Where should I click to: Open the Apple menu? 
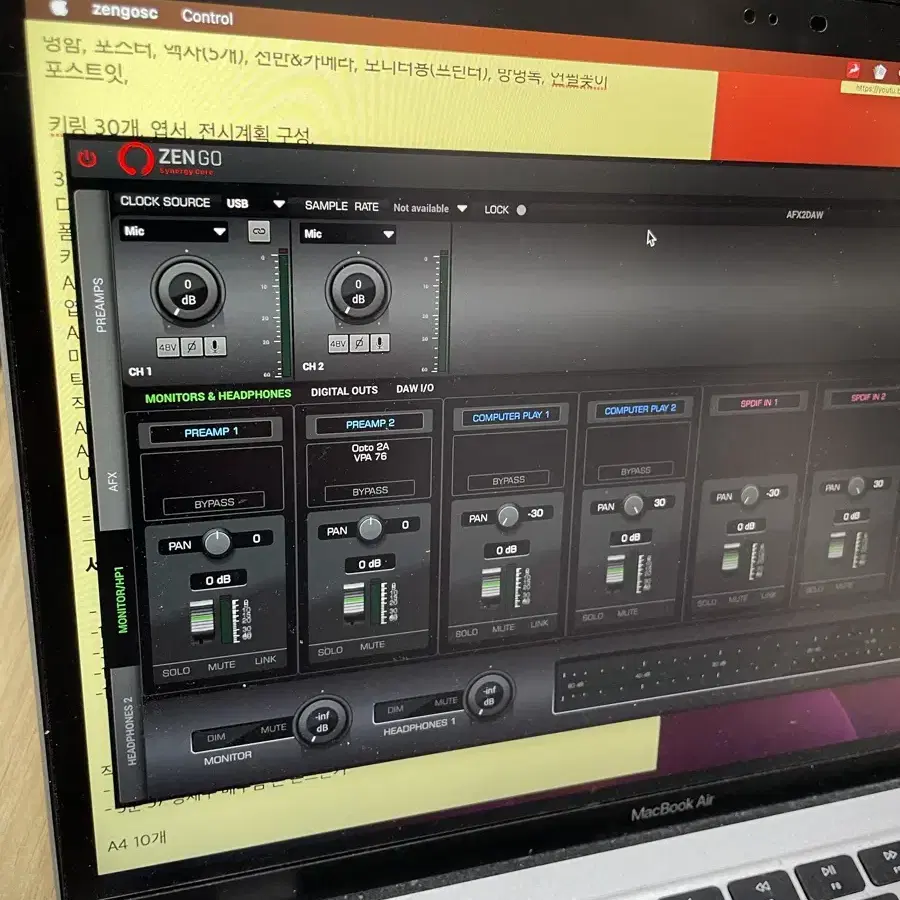coord(59,7)
